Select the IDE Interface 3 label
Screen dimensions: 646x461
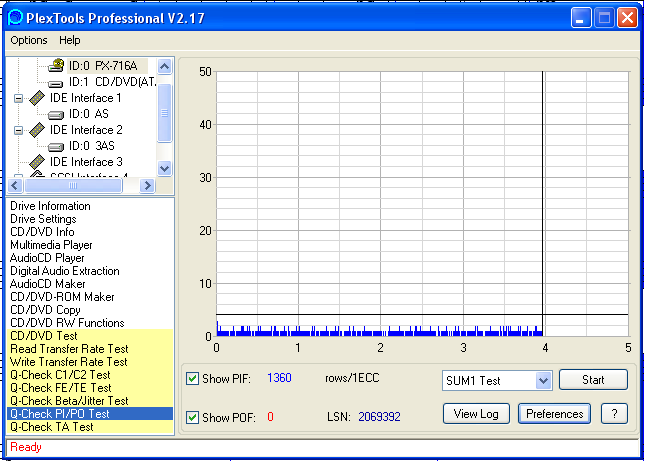pyautogui.click(x=86, y=162)
